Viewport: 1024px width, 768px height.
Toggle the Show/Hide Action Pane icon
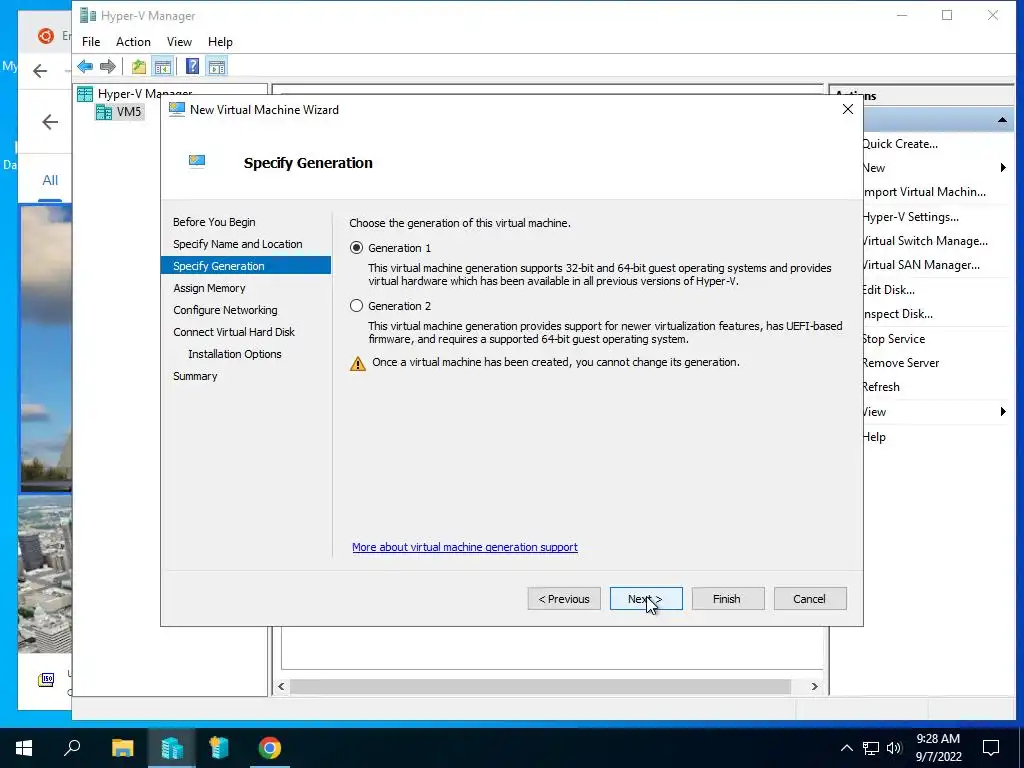click(217, 66)
